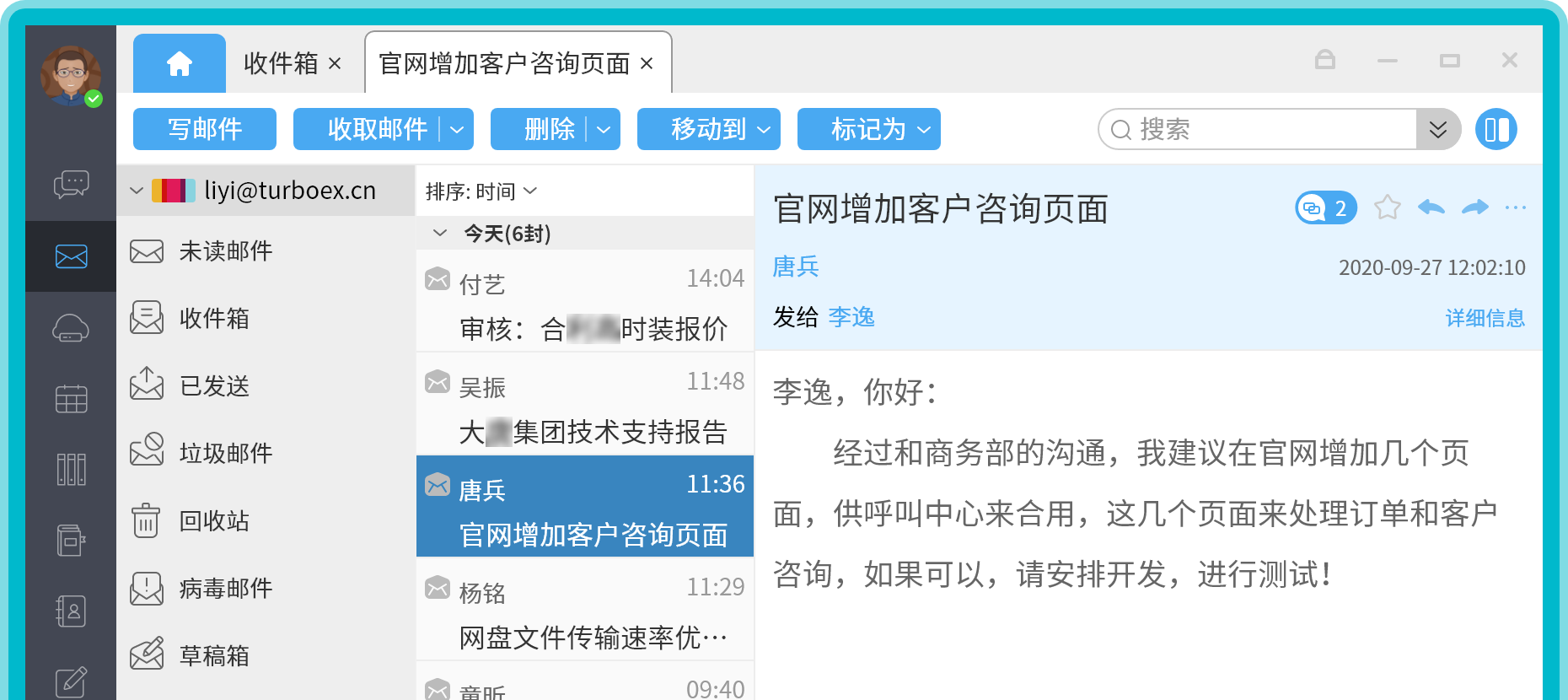Click the reply arrow icon
Viewport: 1568px width, 700px height.
click(x=1431, y=207)
